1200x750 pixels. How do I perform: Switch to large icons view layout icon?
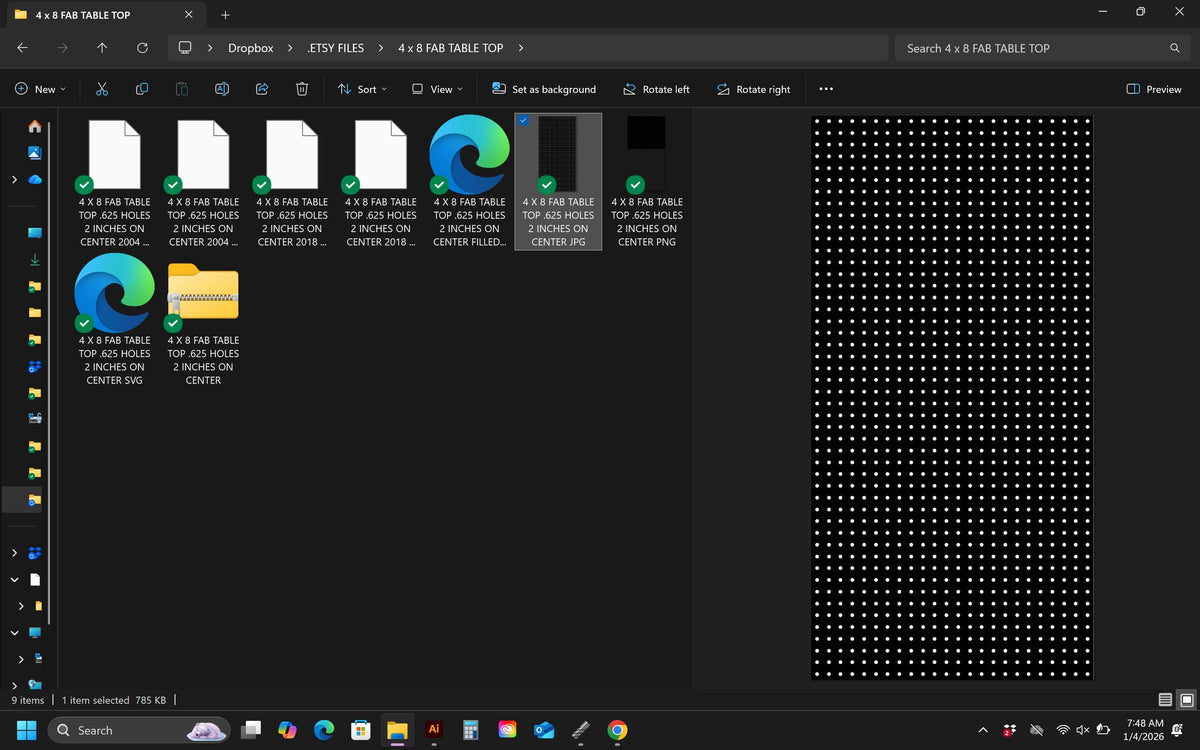point(1186,699)
